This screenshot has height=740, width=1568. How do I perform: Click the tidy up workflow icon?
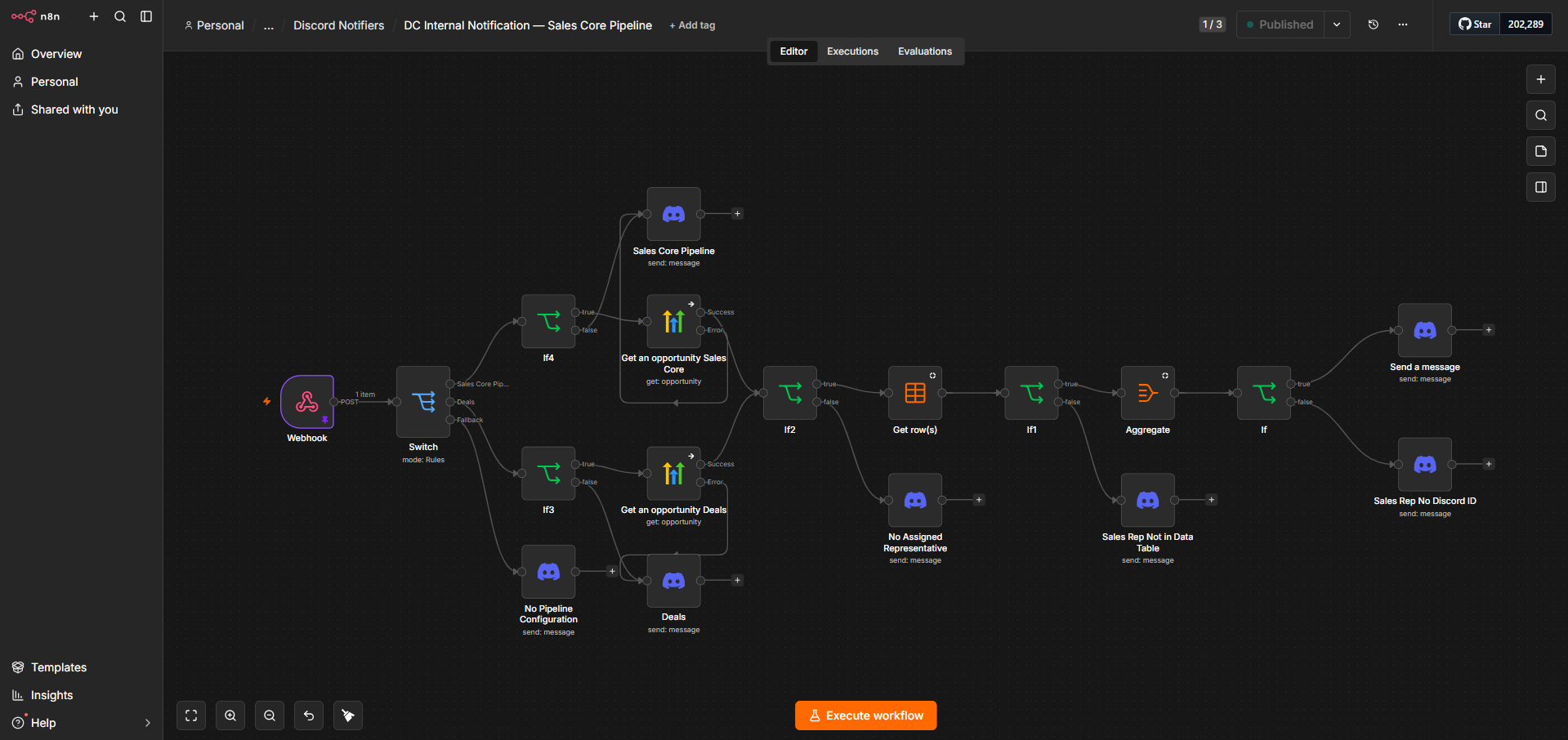348,715
